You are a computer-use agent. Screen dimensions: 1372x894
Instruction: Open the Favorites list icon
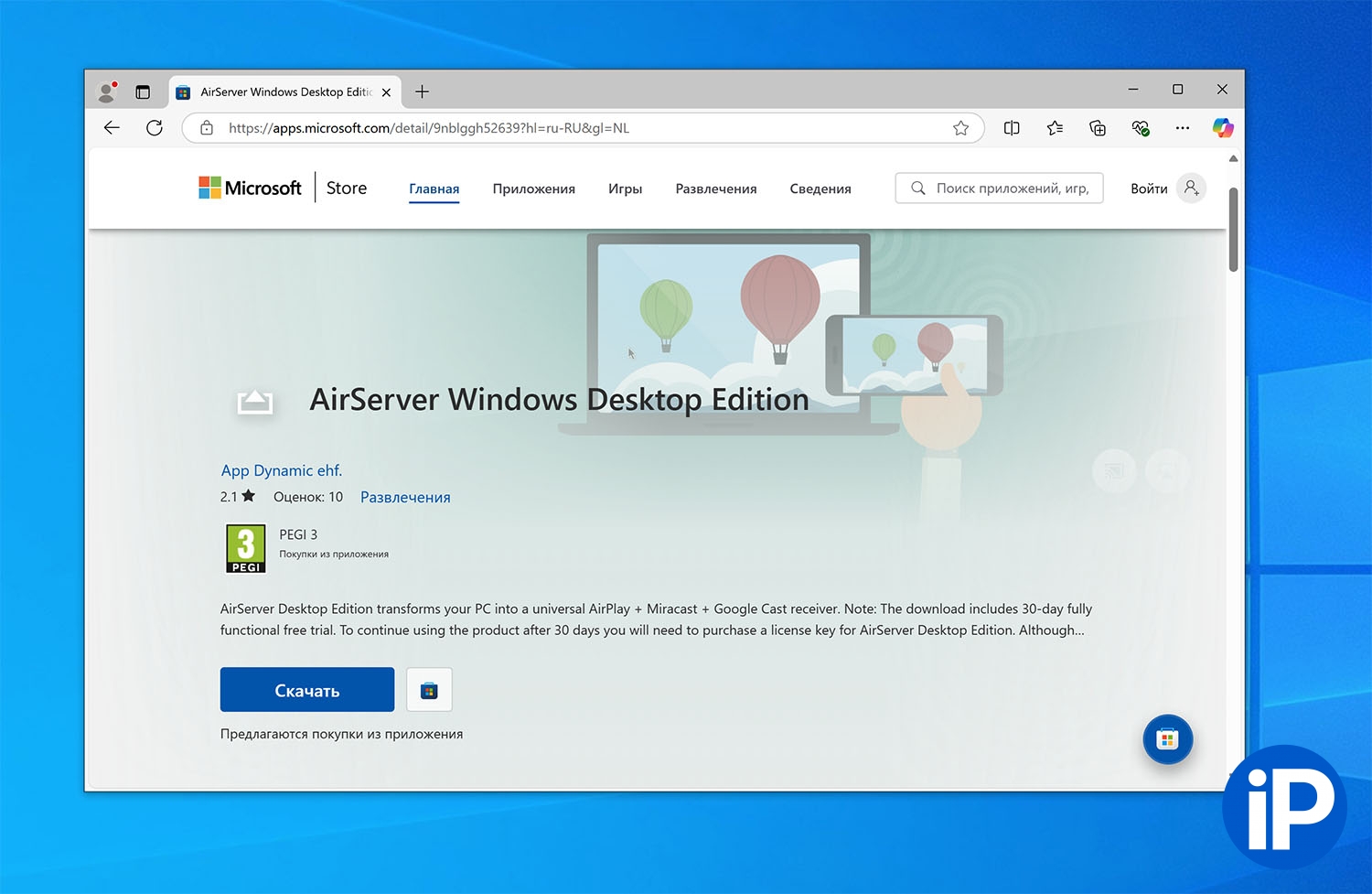coord(1055,128)
